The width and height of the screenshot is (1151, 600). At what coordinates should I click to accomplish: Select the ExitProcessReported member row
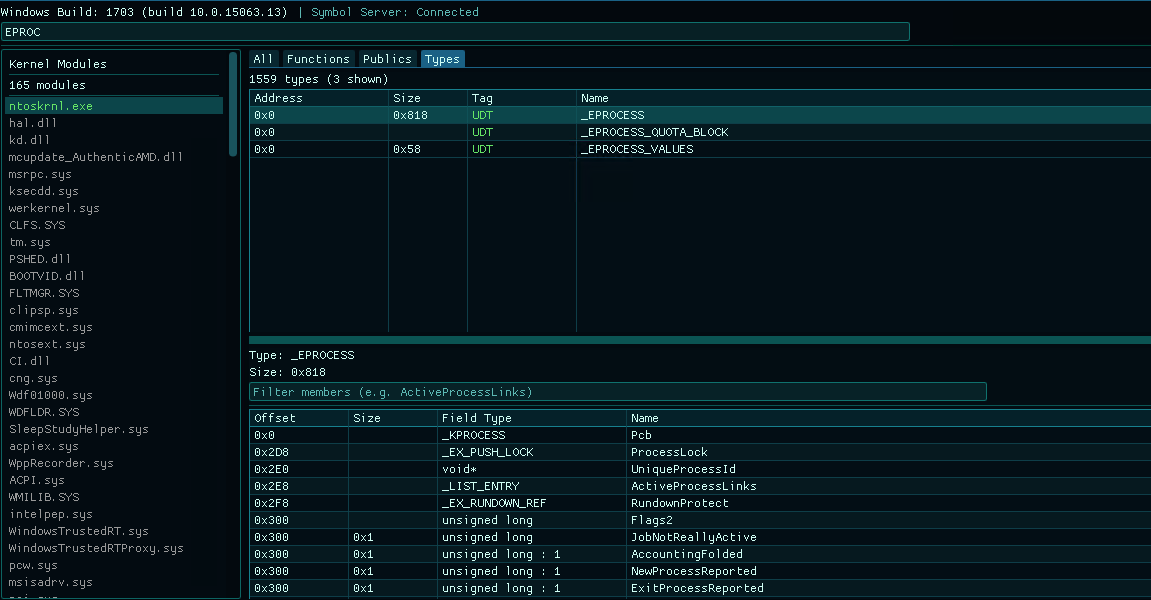click(700, 588)
